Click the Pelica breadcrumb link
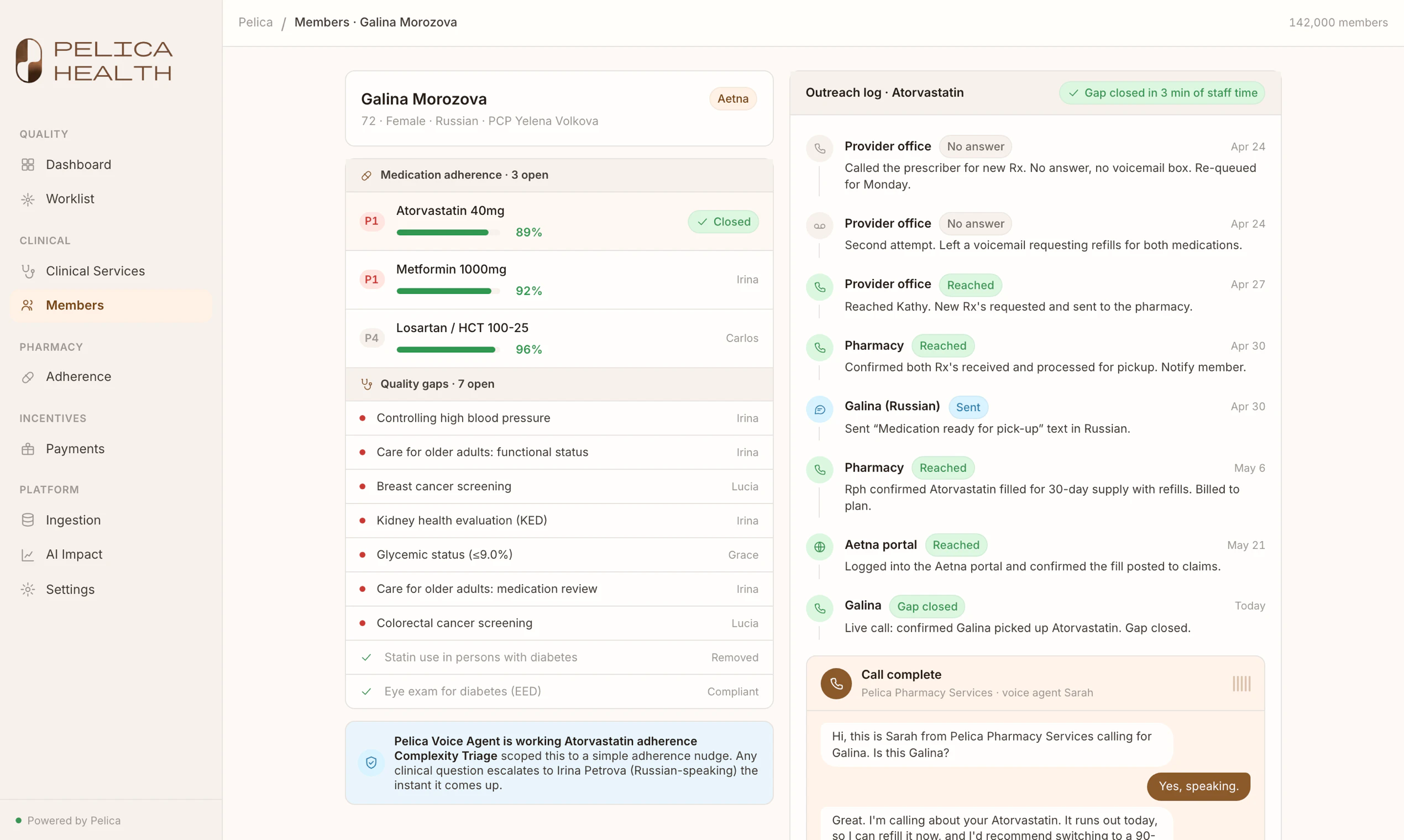1404x840 pixels. (x=255, y=22)
